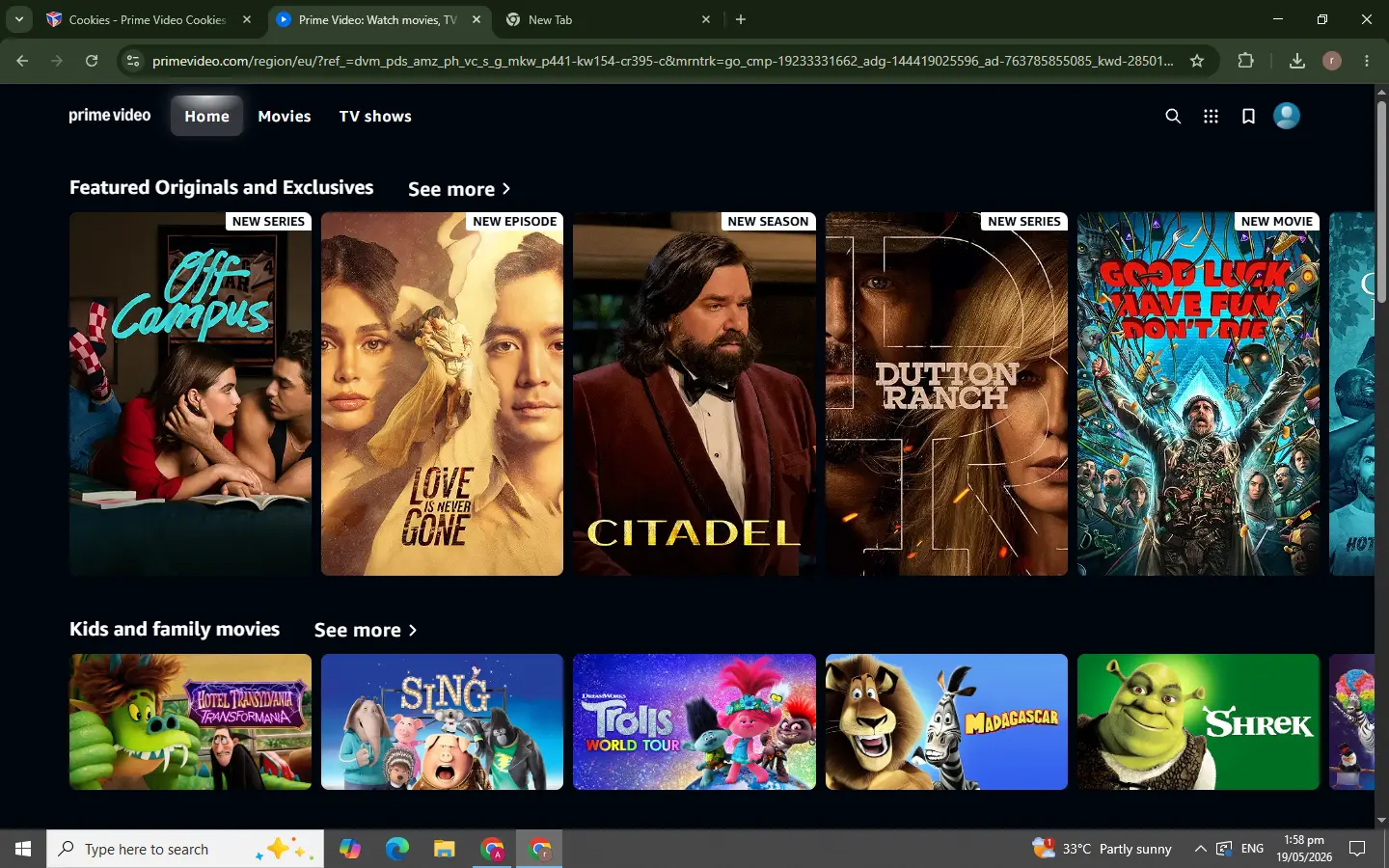View site information icon in address bar
This screenshot has width=1389, height=868.
pyautogui.click(x=133, y=61)
